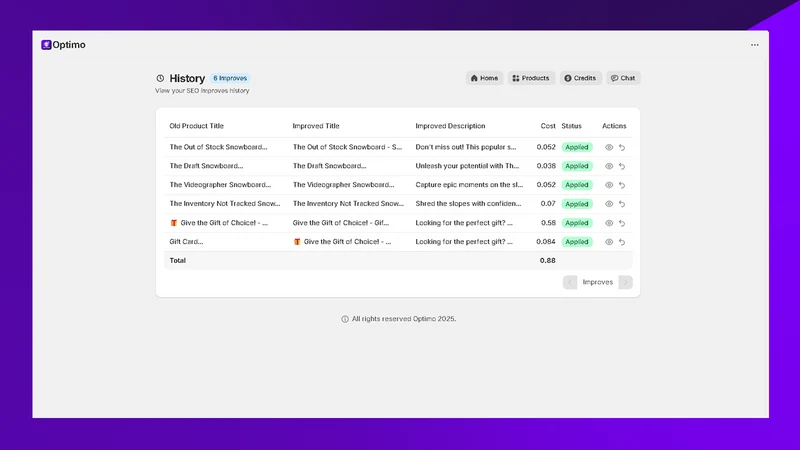
Task: Click description 'Shred the slopes with confiden...'
Action: click(468, 204)
